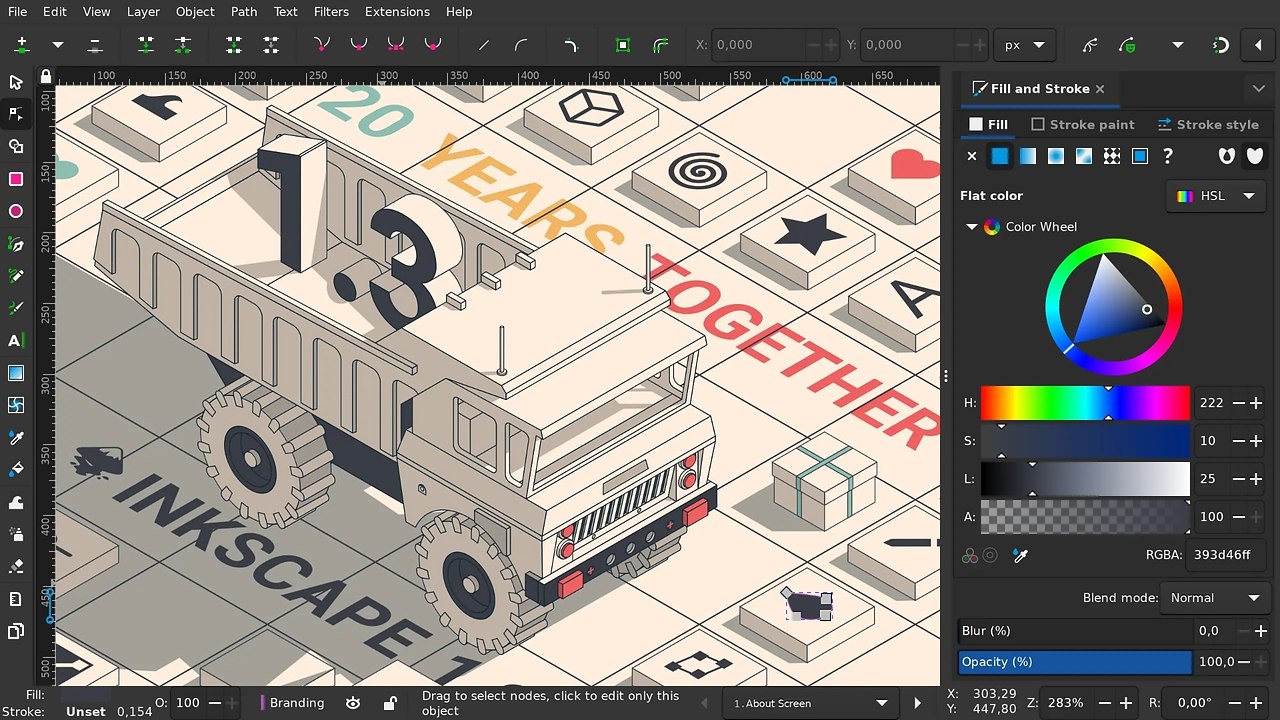Open the About Screen page selector
Image resolution: width=1280 pixels, height=720 pixels.
pos(810,703)
